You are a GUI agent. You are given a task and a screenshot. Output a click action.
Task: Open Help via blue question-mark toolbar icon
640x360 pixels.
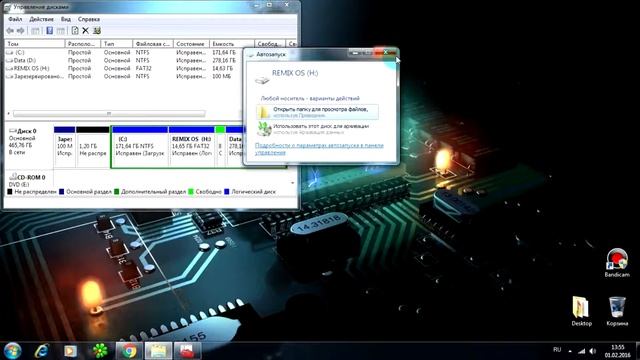click(x=49, y=31)
